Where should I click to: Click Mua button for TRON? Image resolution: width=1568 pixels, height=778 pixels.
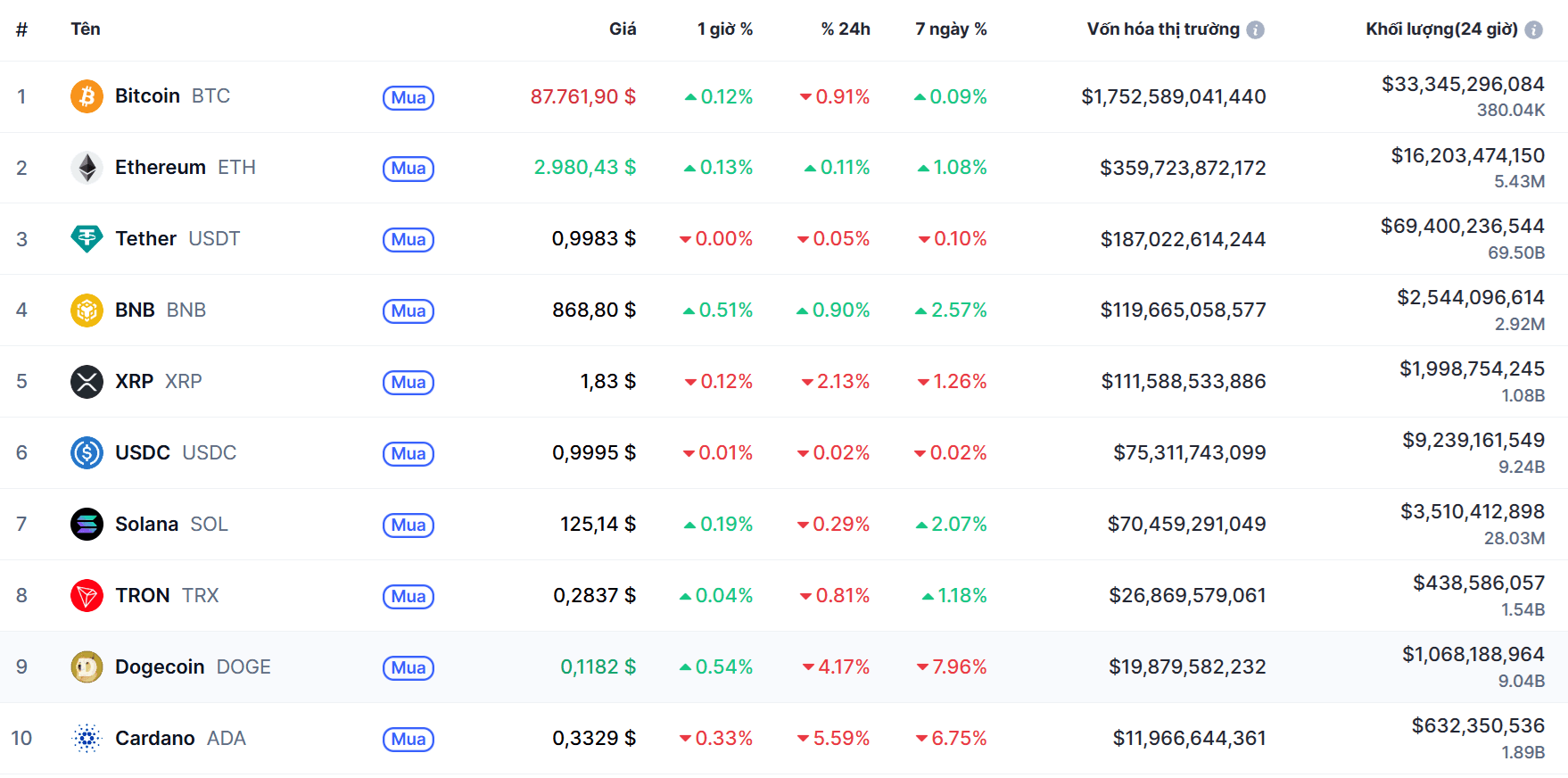coord(409,597)
